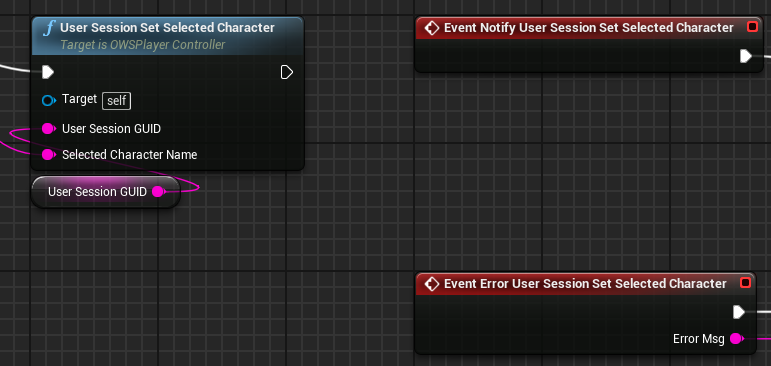The height and width of the screenshot is (366, 771).
Task: Click the function f icon on the blue node header
Action: pyautogui.click(x=48, y=28)
